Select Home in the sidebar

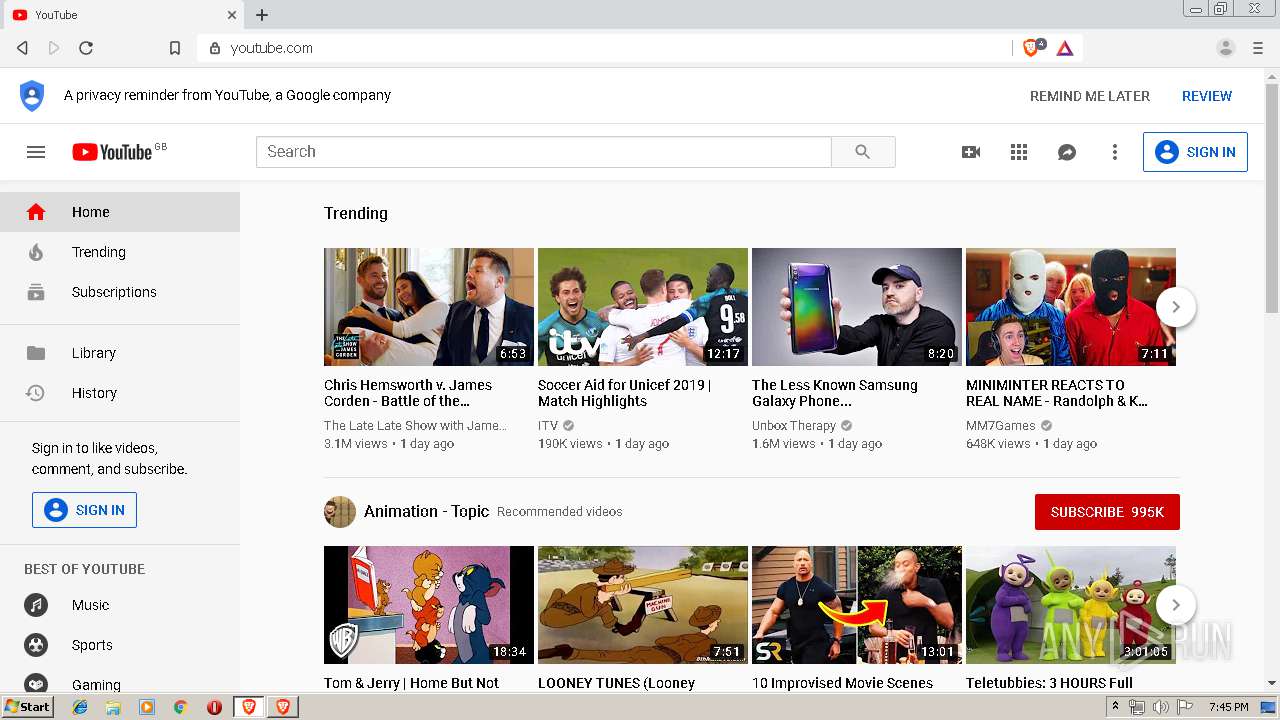(120, 212)
